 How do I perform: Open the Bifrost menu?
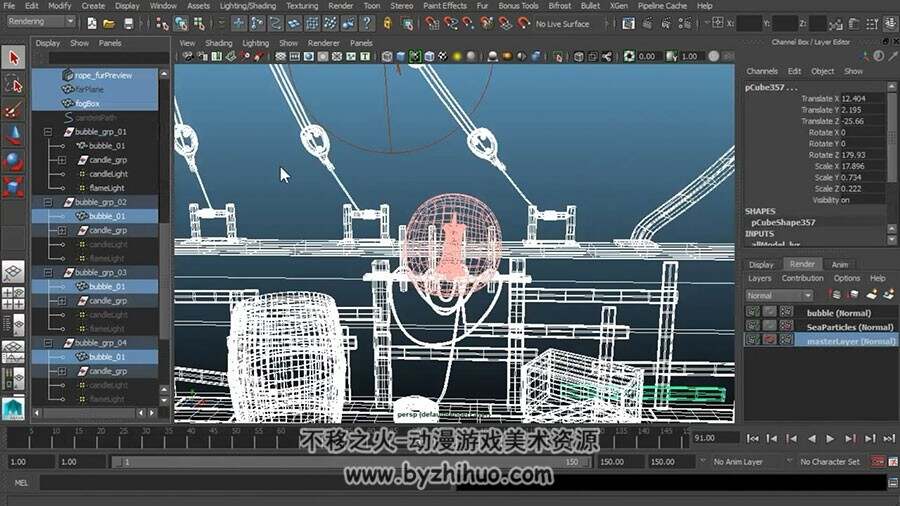[x=559, y=6]
